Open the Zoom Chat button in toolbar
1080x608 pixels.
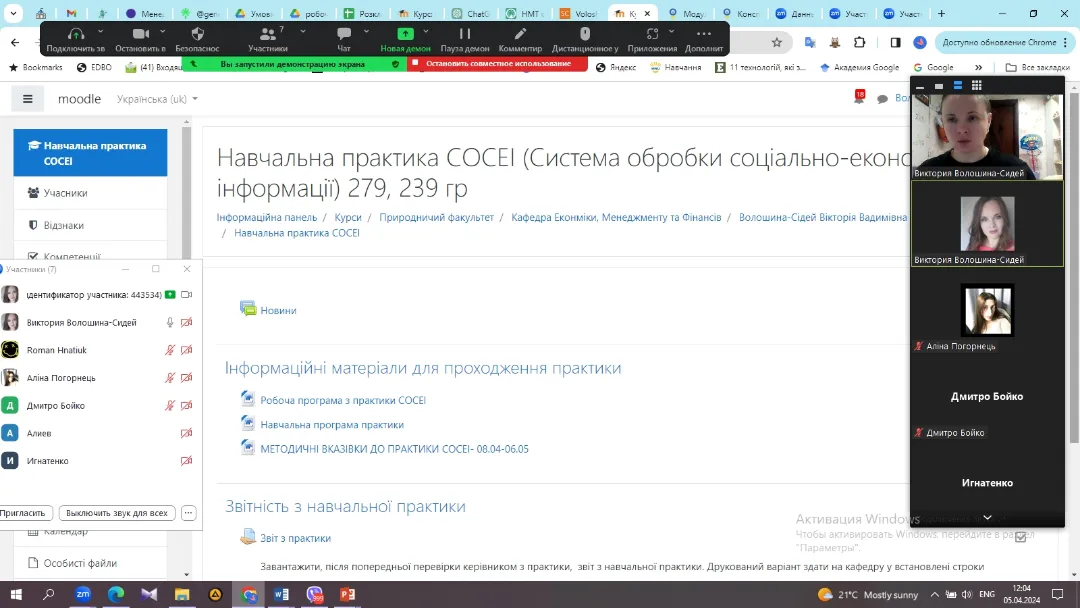click(344, 38)
